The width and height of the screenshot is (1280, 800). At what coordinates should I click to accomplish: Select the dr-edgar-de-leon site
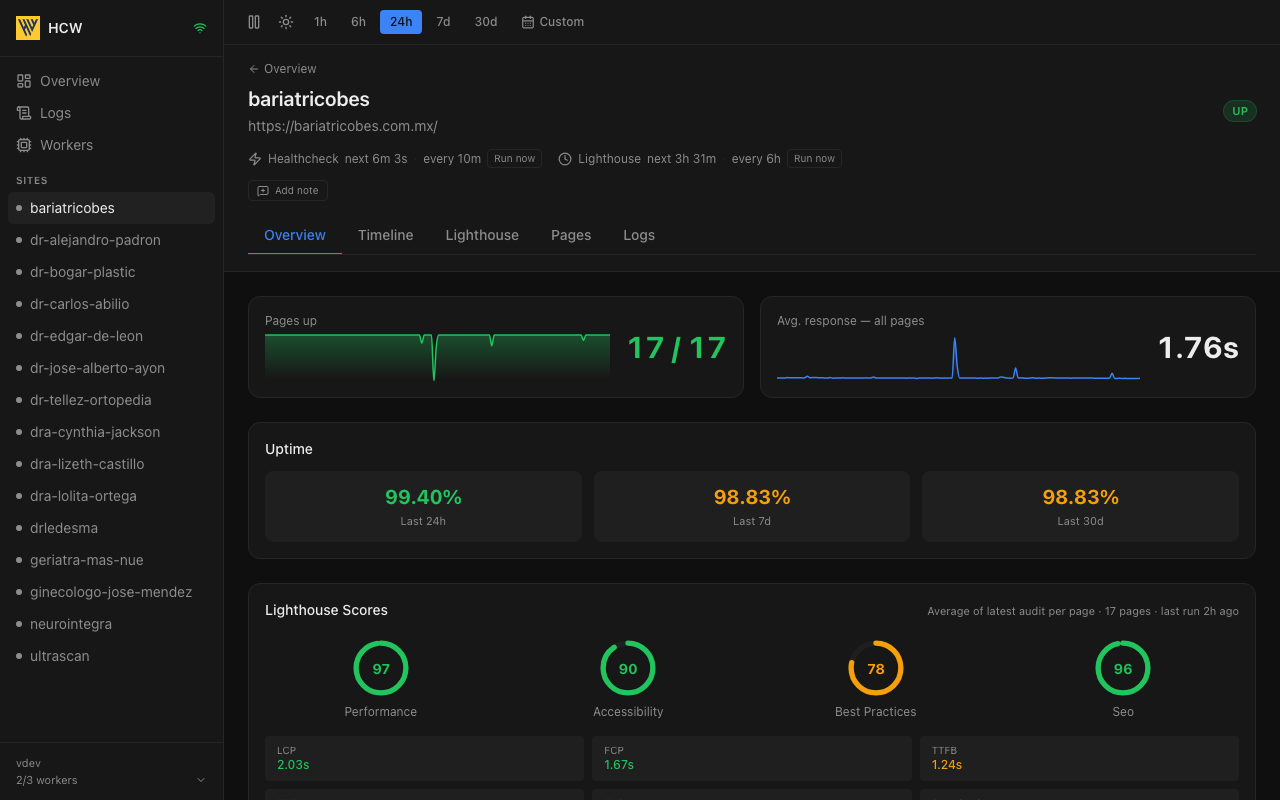[x=111, y=336]
